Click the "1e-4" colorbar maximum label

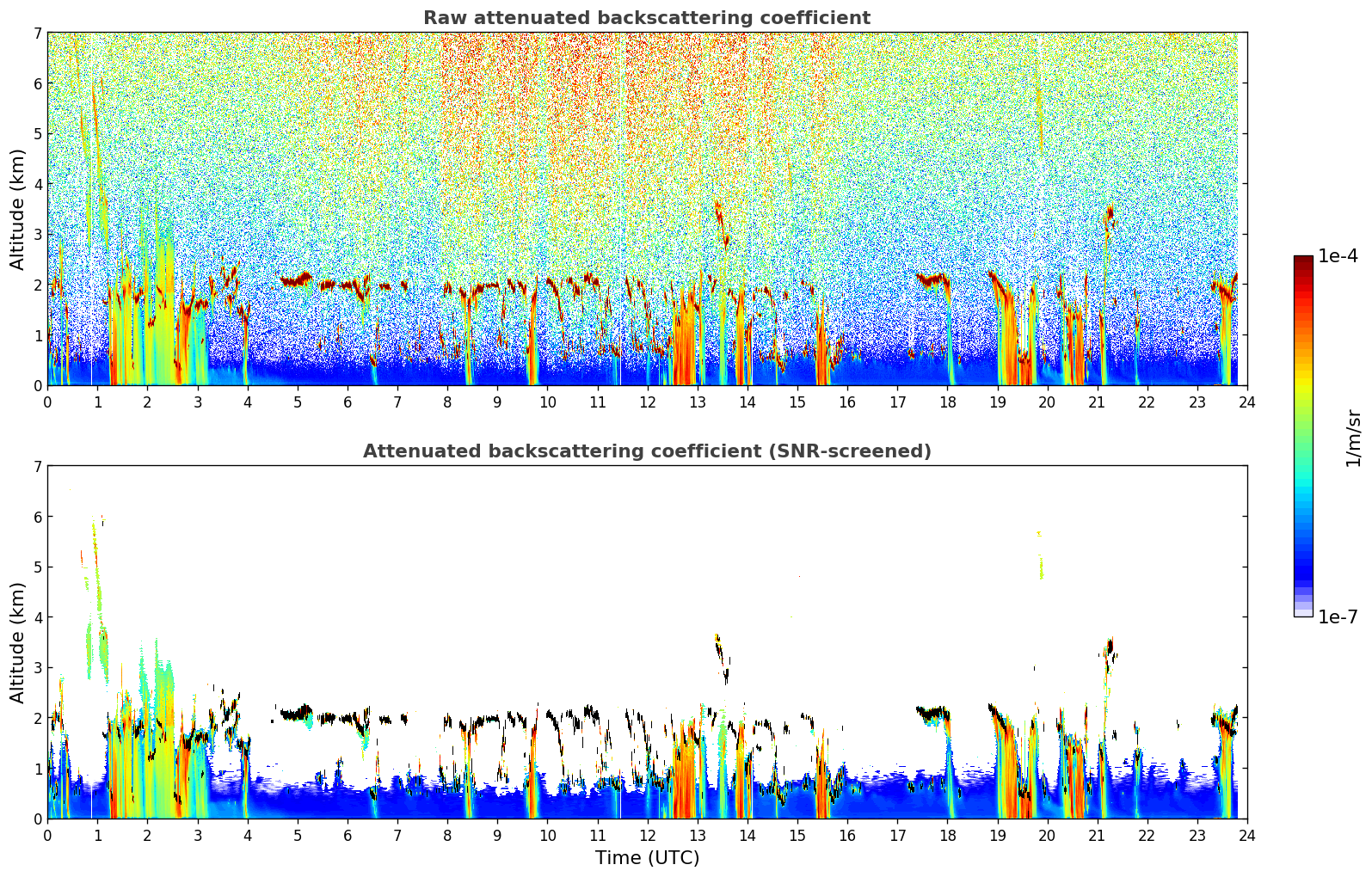tap(1338, 256)
